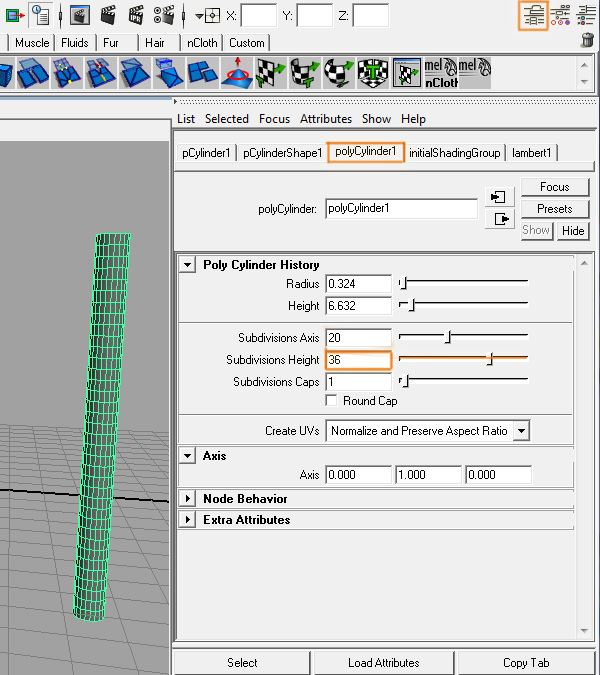Toggle the Attribute Editor panel icon

(x=533, y=14)
